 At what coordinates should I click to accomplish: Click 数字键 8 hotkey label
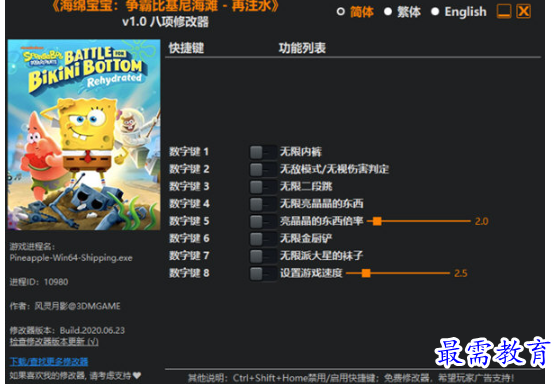click(189, 273)
